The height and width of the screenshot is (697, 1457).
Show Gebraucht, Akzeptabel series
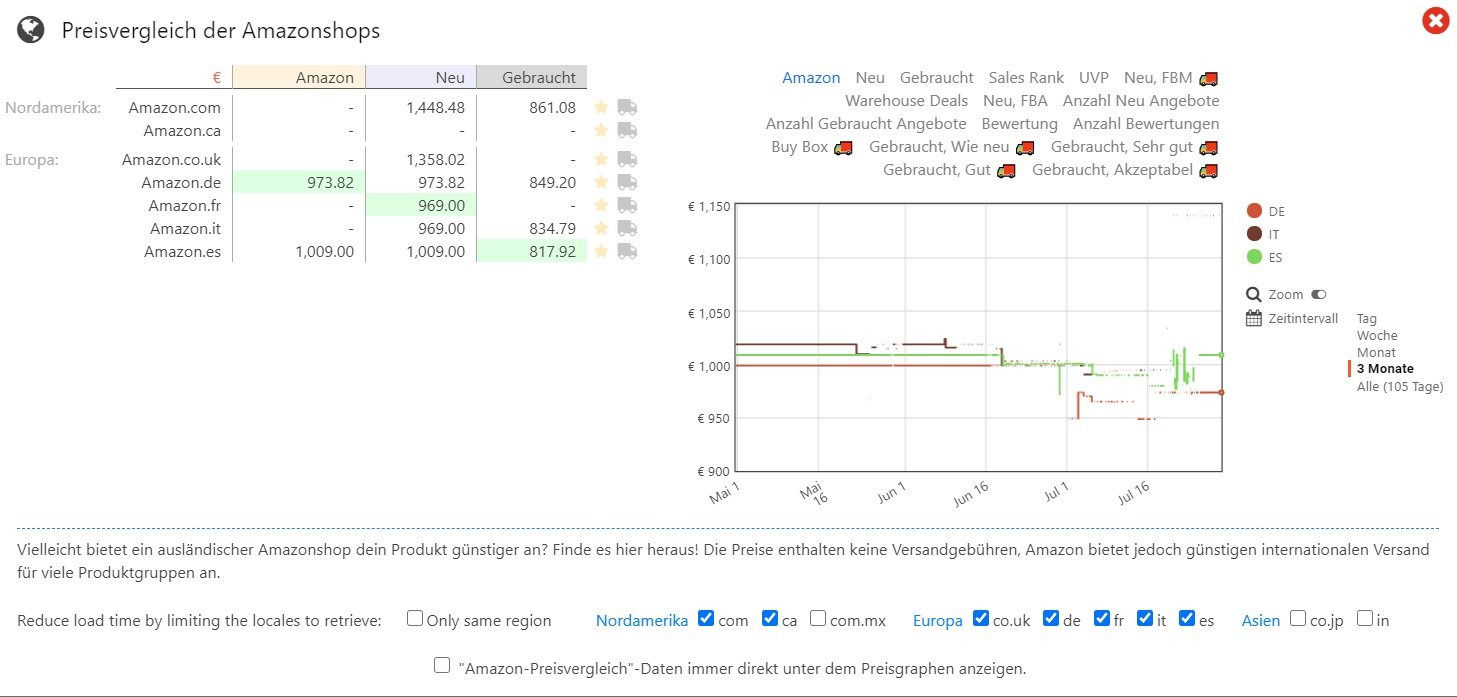(x=1125, y=170)
